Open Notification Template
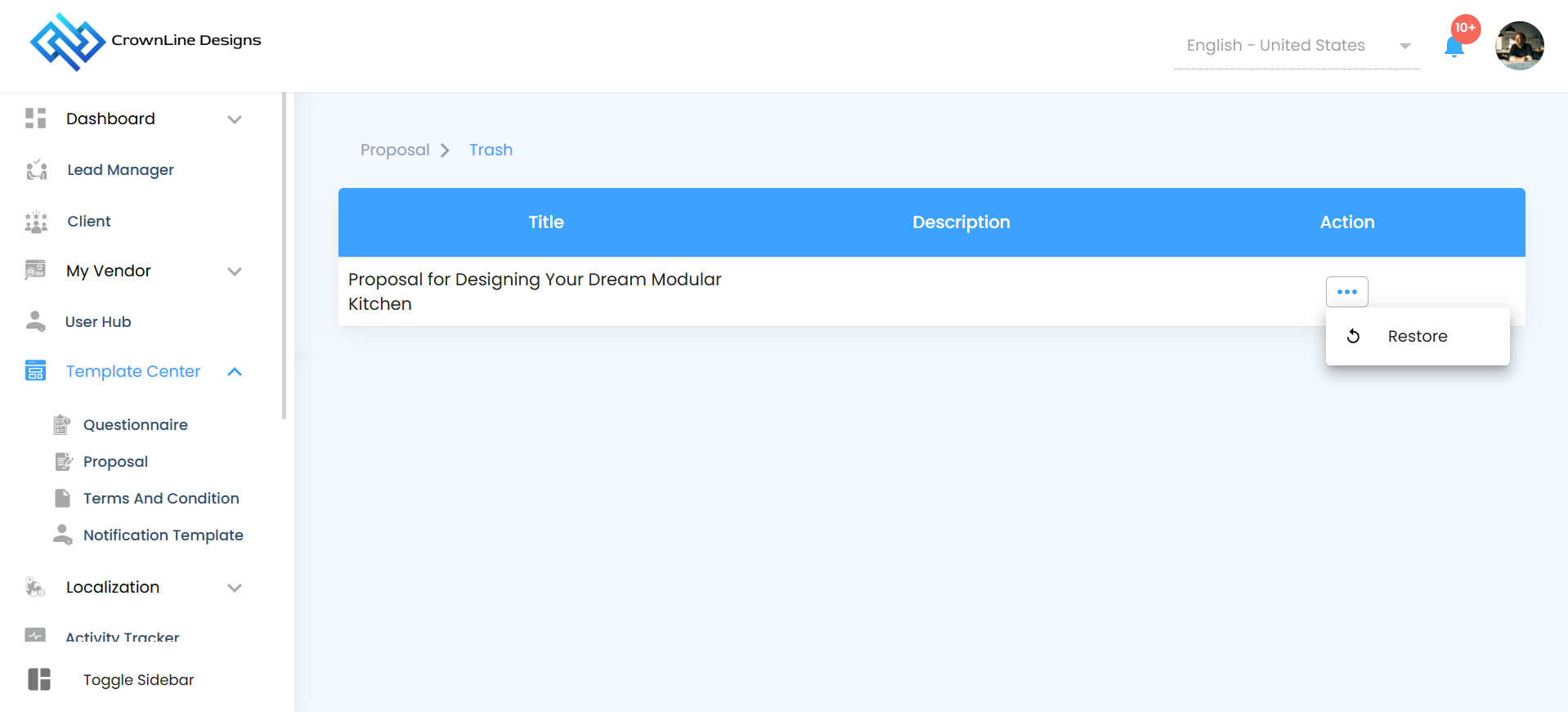 (164, 535)
